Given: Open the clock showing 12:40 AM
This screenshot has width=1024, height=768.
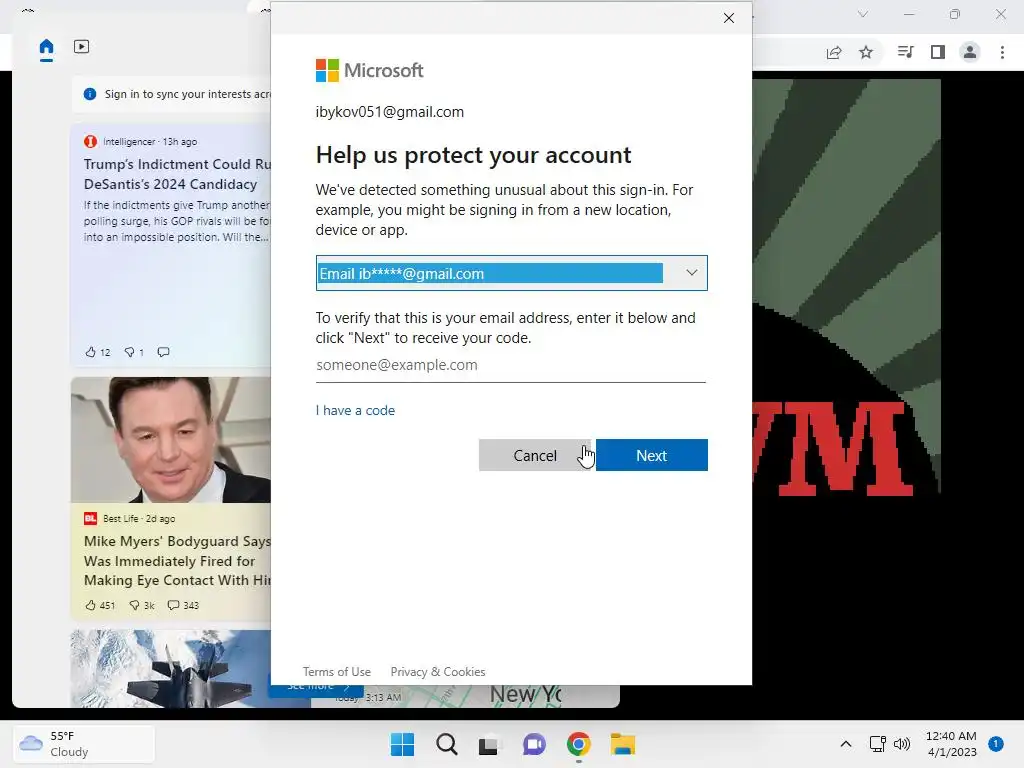Looking at the screenshot, I should (952, 744).
